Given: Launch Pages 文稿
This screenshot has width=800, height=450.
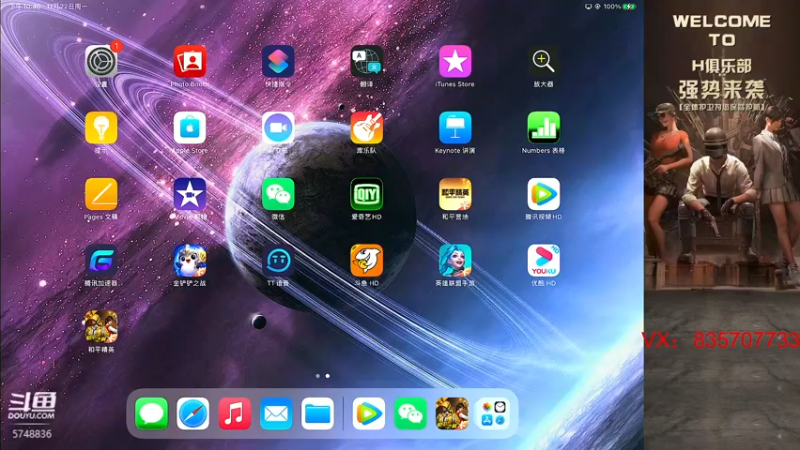Looking at the screenshot, I should pyautogui.click(x=101, y=194).
